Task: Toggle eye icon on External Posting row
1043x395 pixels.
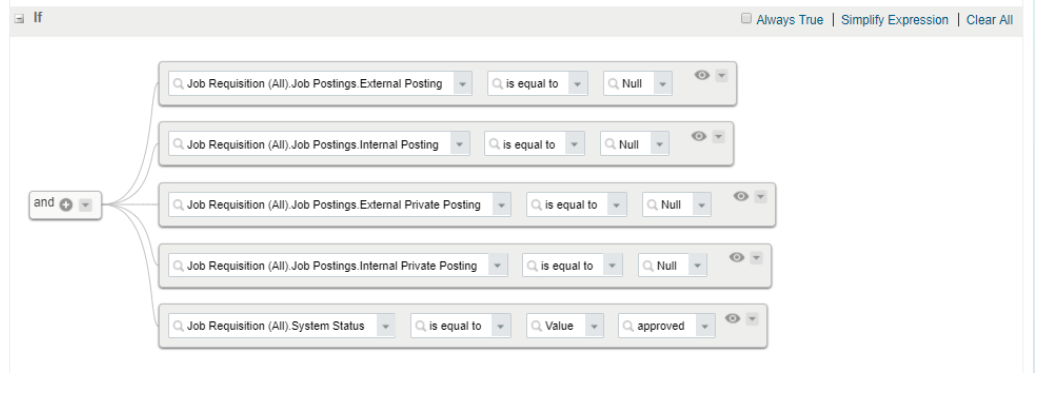Action: tap(702, 75)
